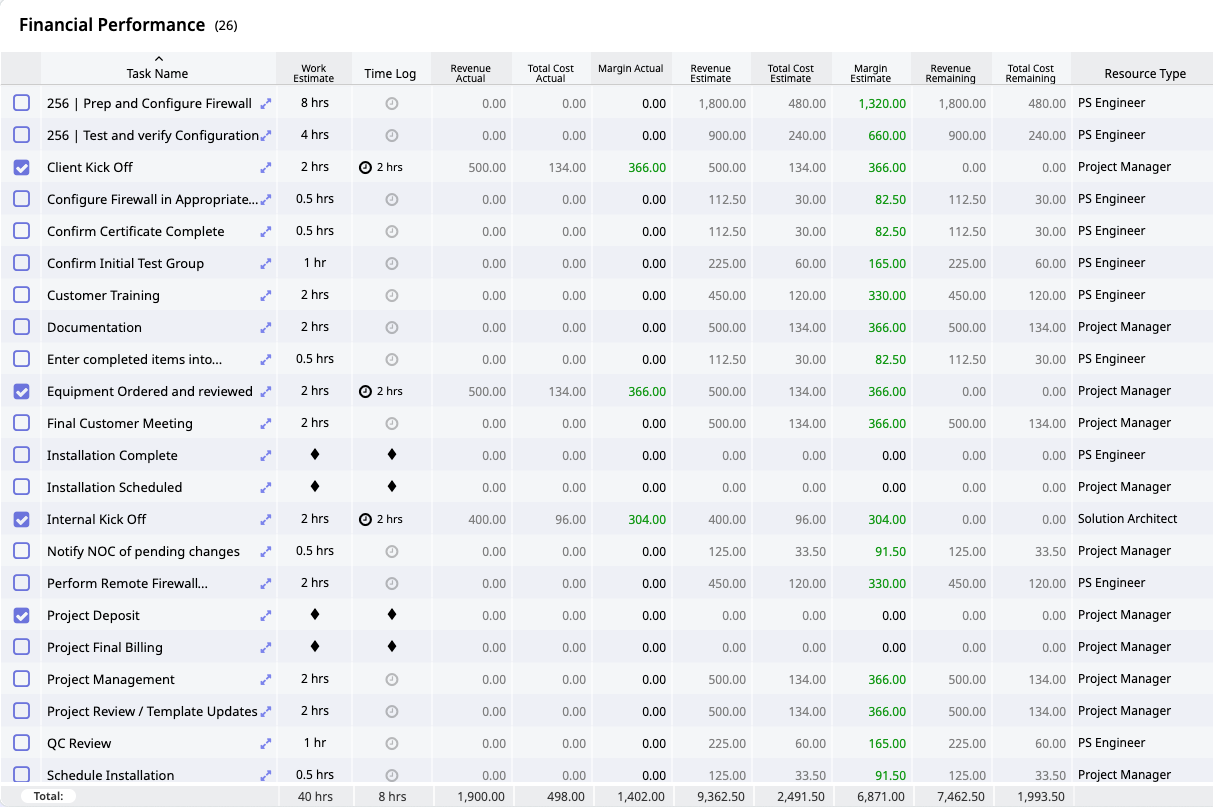This screenshot has height=807, width=1213.
Task: Click time log clock for QC Review
Action: click(392, 744)
